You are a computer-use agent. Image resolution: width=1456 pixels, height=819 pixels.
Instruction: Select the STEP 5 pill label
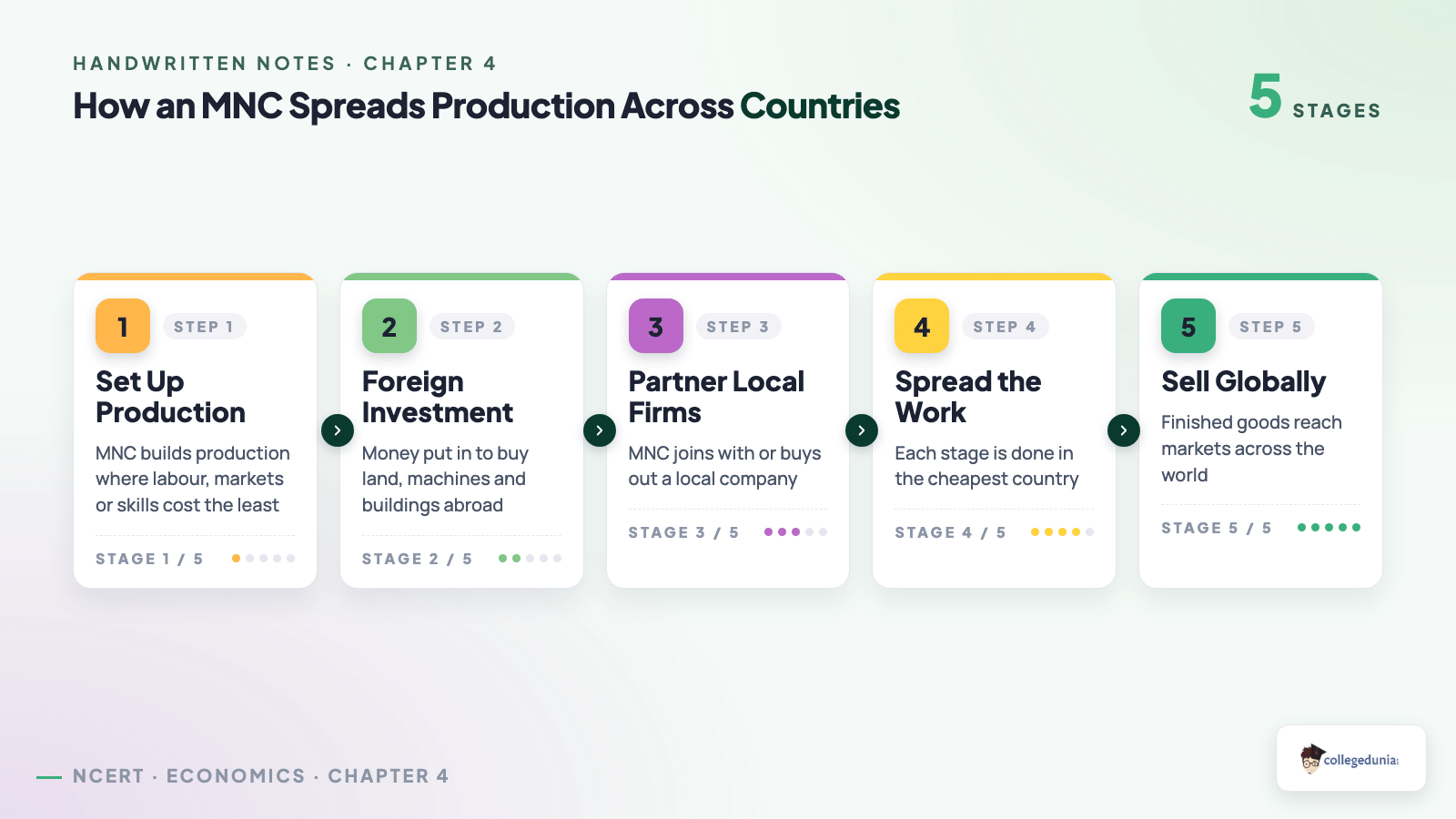[x=1270, y=327]
